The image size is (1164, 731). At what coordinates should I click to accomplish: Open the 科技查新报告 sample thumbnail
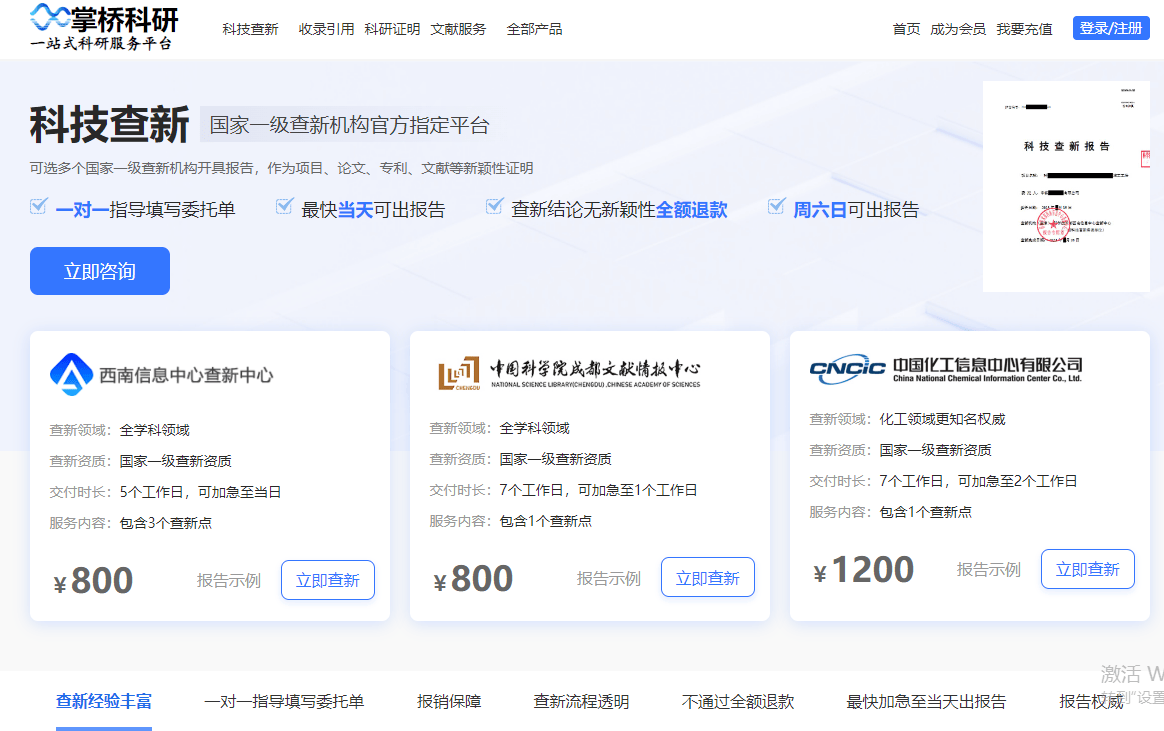click(x=1066, y=186)
